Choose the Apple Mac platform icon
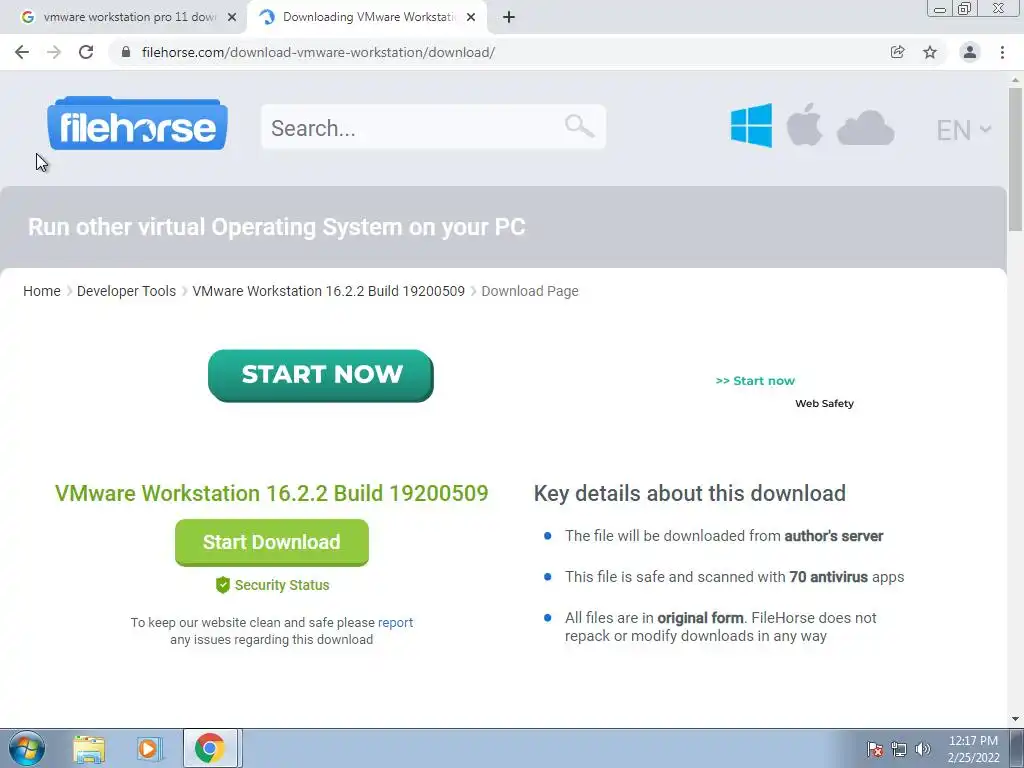Viewport: 1024px width, 768px height. click(x=804, y=124)
